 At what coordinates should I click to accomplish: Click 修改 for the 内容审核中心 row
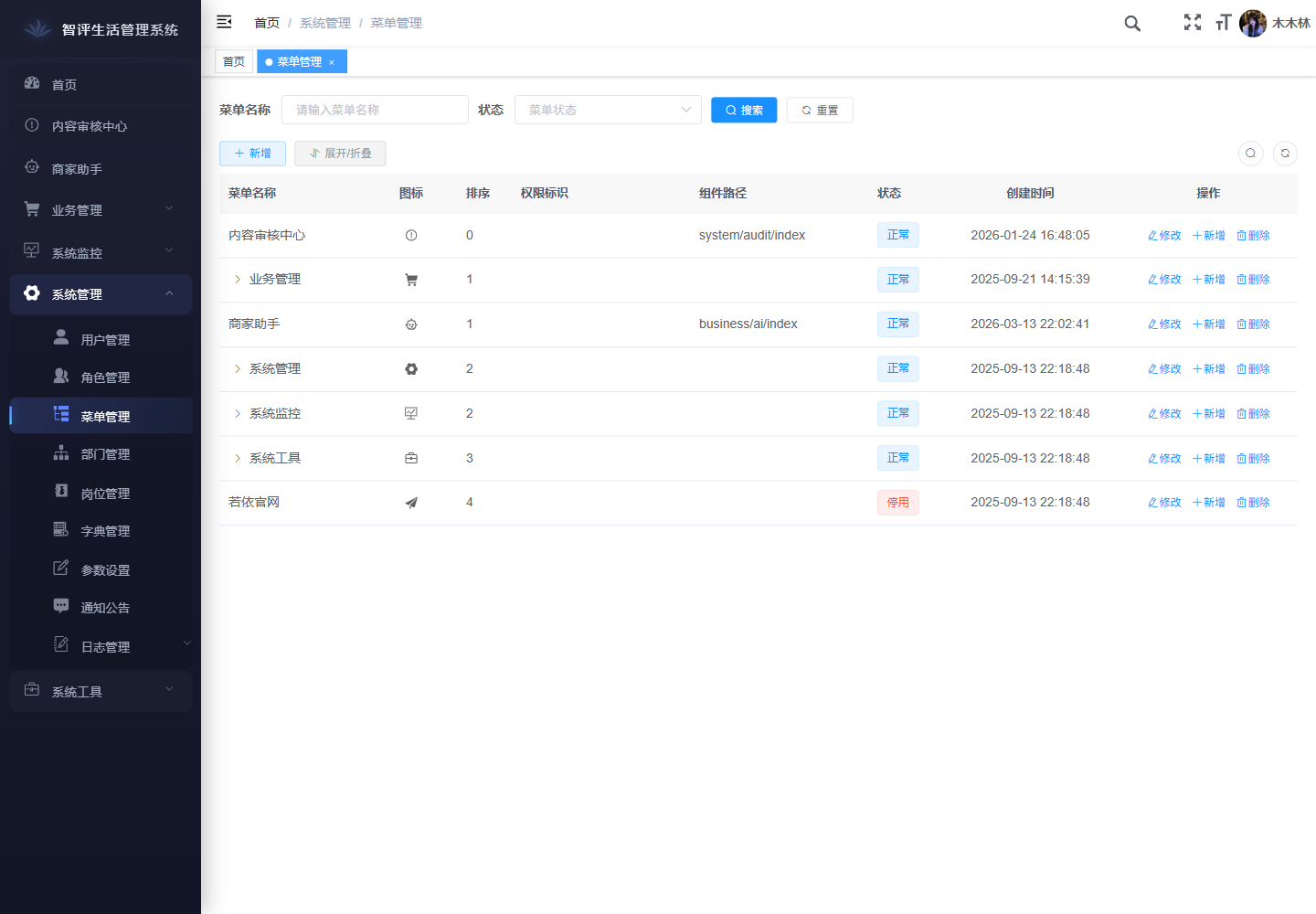pos(1164,236)
